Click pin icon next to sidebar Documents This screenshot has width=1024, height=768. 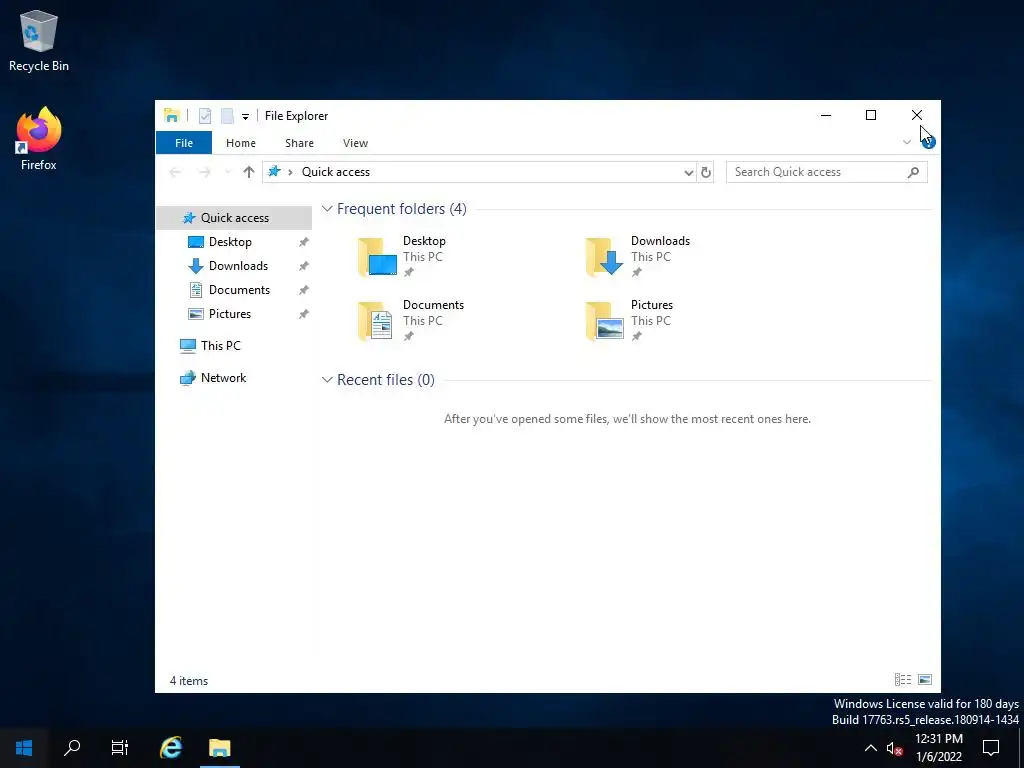[x=304, y=290]
